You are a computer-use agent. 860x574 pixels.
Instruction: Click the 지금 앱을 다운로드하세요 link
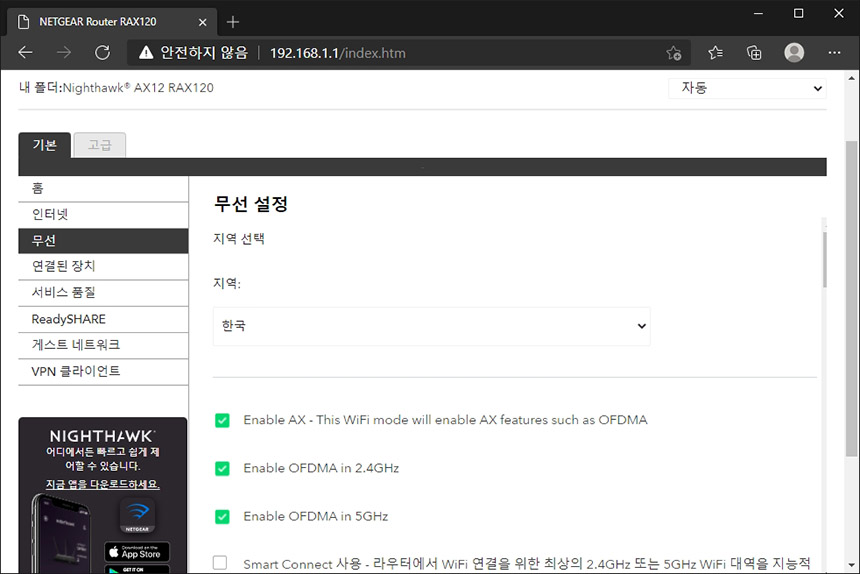tap(103, 485)
